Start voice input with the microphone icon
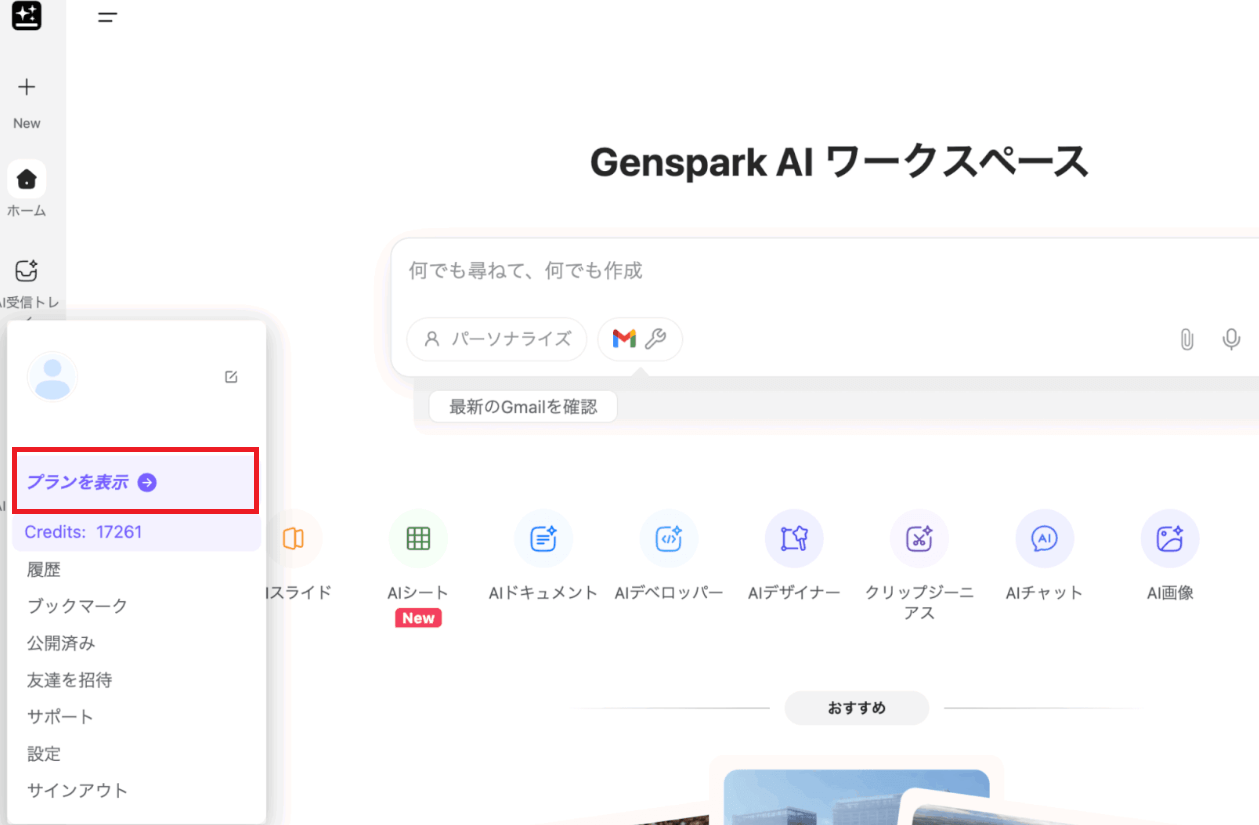This screenshot has width=1259, height=825. [x=1231, y=340]
